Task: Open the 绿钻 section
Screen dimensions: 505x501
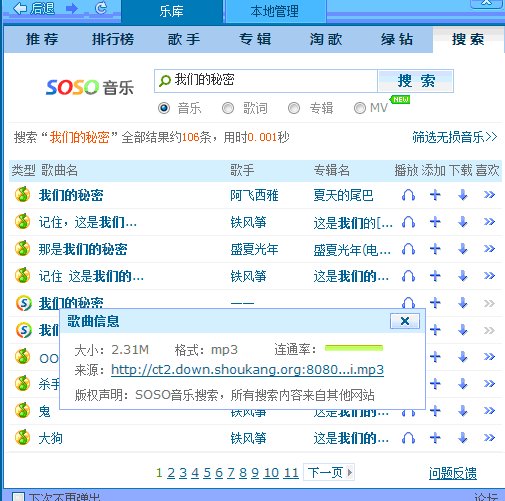Action: click(x=397, y=39)
